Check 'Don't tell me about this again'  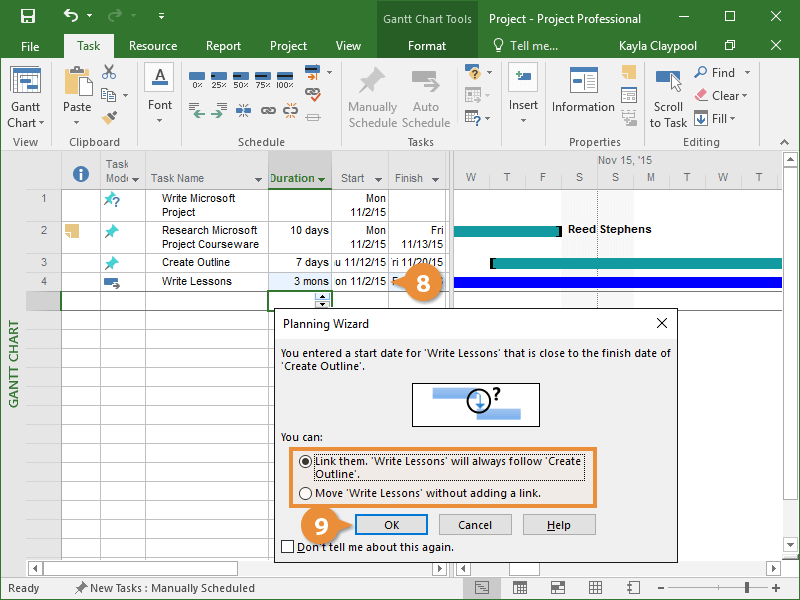tap(288, 547)
